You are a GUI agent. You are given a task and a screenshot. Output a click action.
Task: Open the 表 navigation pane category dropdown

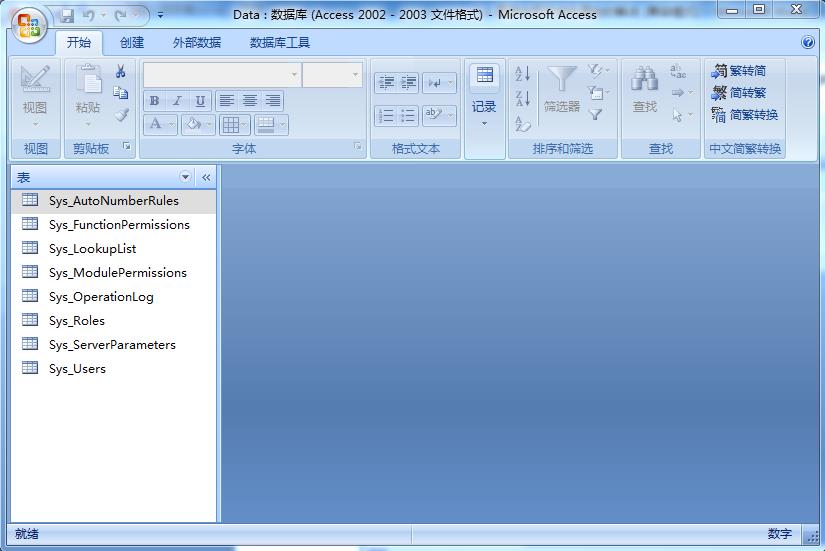[185, 177]
